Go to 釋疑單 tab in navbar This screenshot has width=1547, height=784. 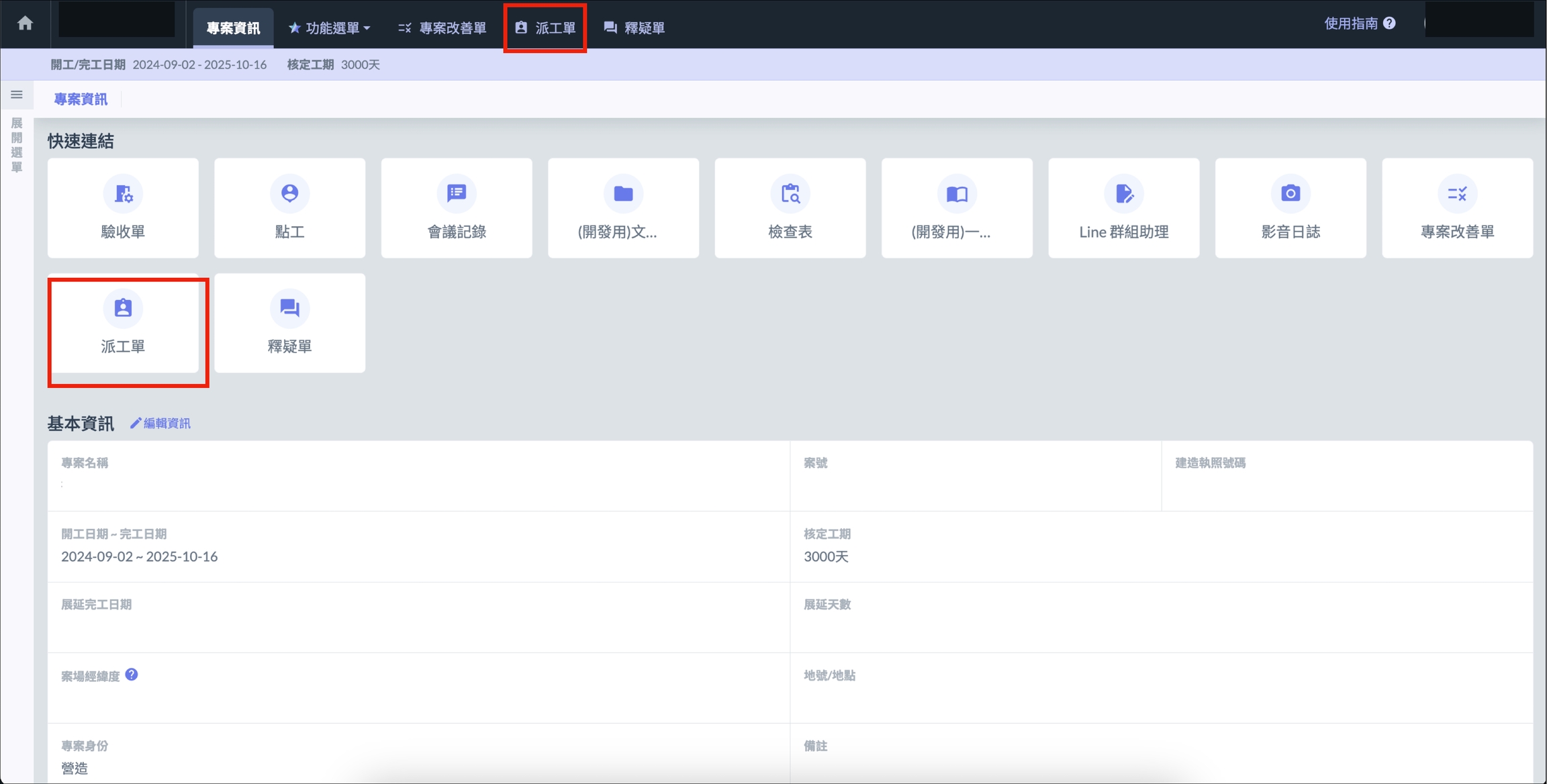pos(635,28)
